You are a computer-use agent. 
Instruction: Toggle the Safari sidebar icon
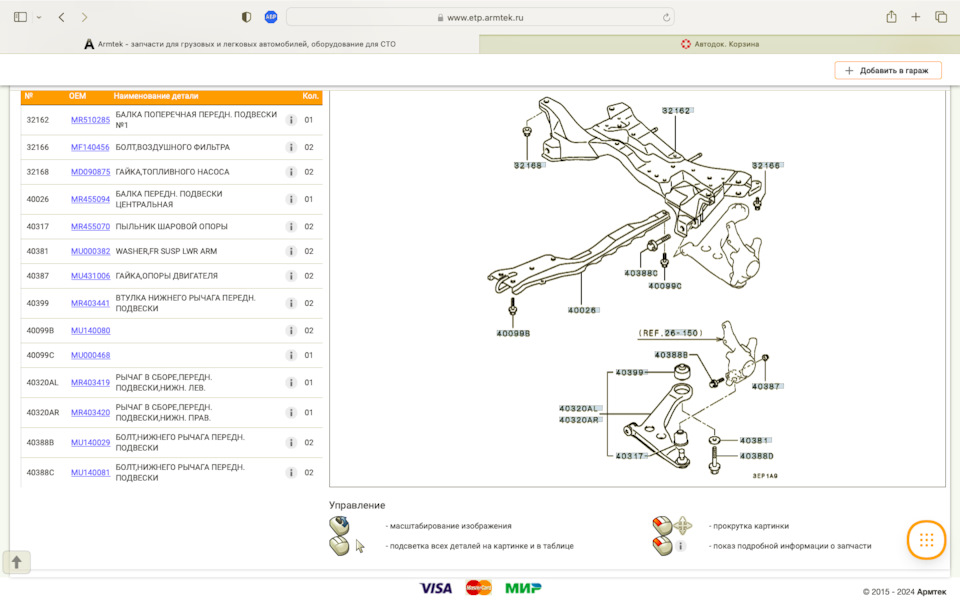click(20, 17)
